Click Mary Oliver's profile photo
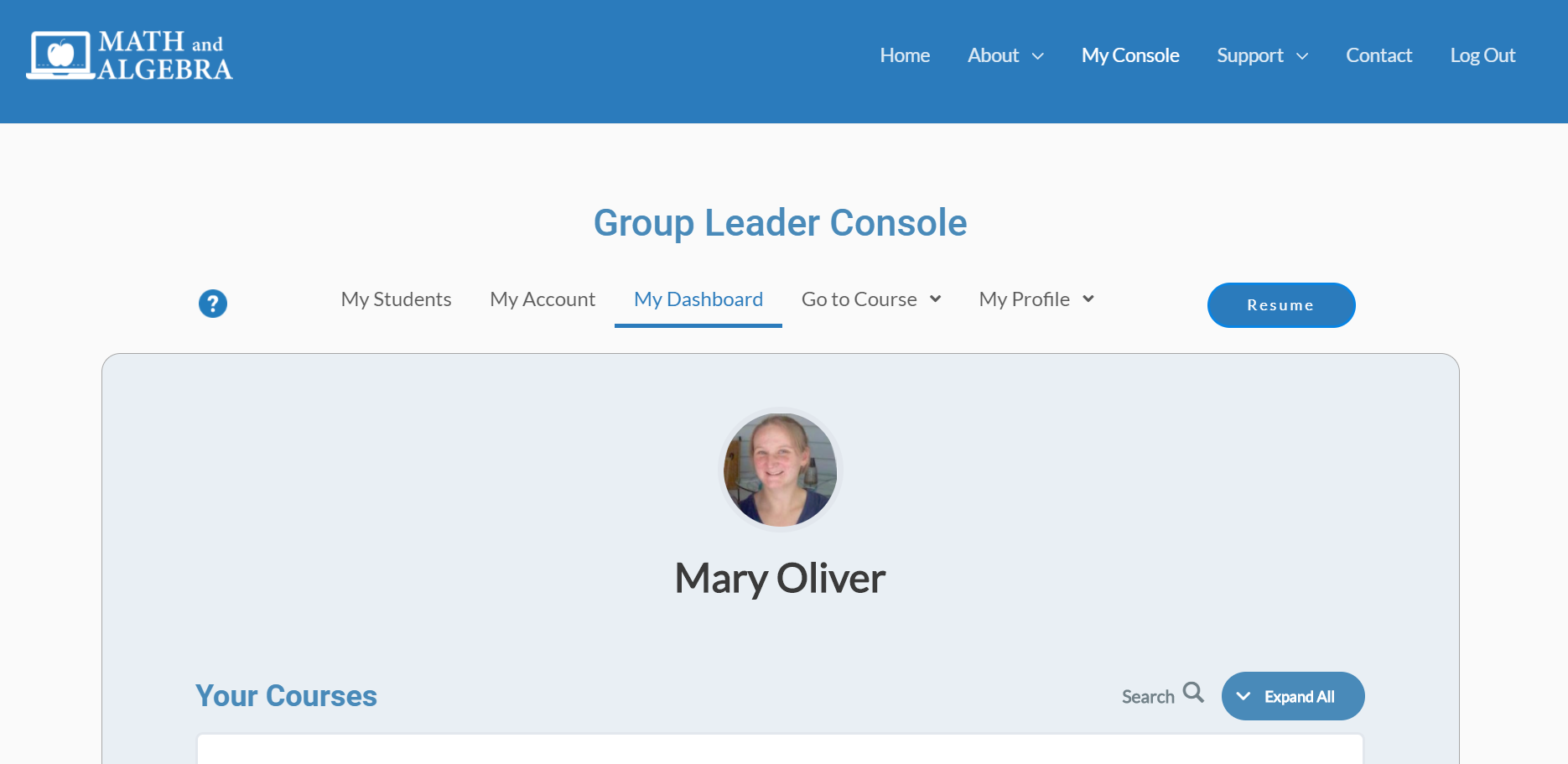The width and height of the screenshot is (1568, 764). tap(781, 470)
